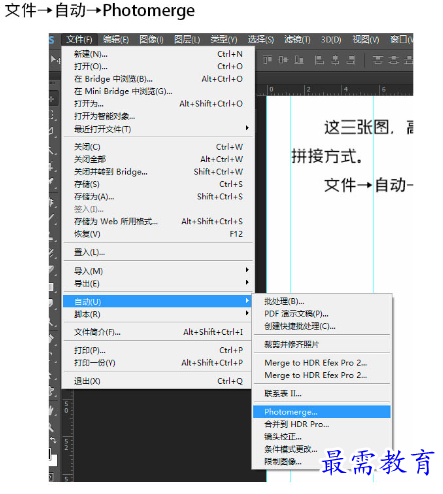443x494 pixels.
Task: Open the 图像(I) menu
Action: click(152, 40)
